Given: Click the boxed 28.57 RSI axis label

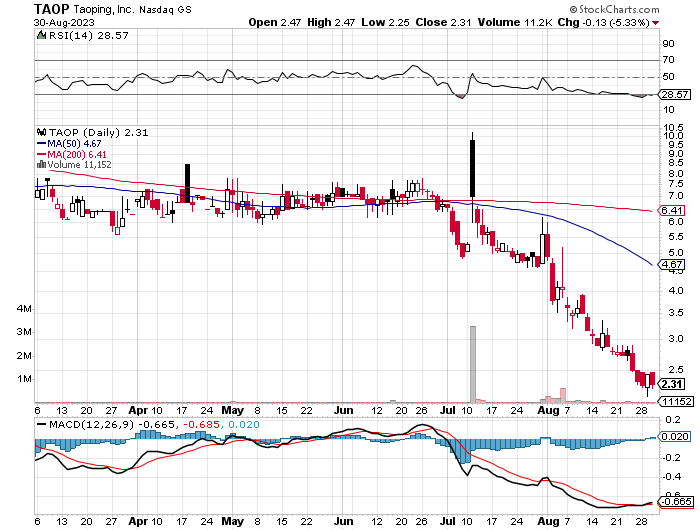Looking at the screenshot, I should tap(675, 95).
